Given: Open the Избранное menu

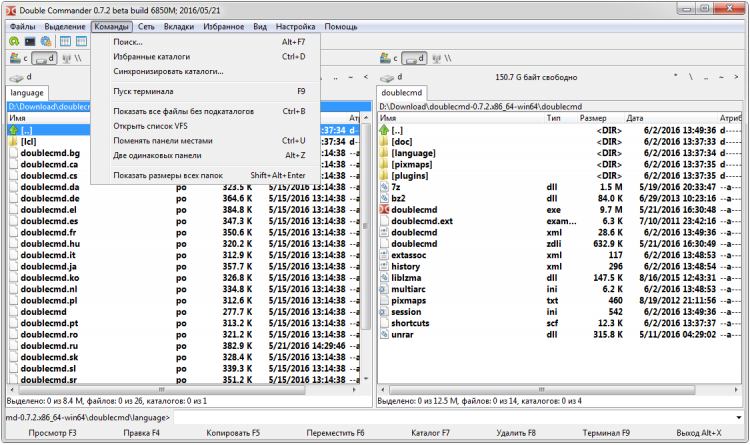Looking at the screenshot, I should pyautogui.click(x=223, y=27).
